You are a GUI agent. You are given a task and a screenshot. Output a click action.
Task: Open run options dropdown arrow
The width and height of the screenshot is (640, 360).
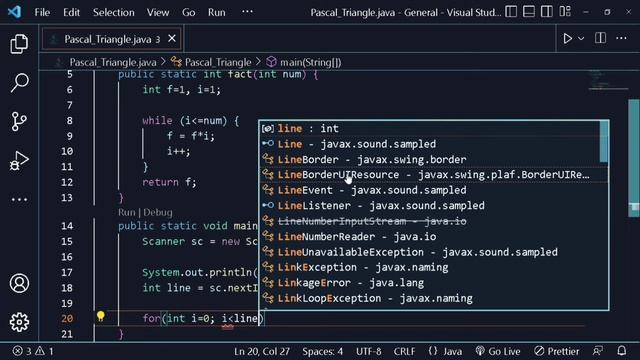click(x=581, y=38)
